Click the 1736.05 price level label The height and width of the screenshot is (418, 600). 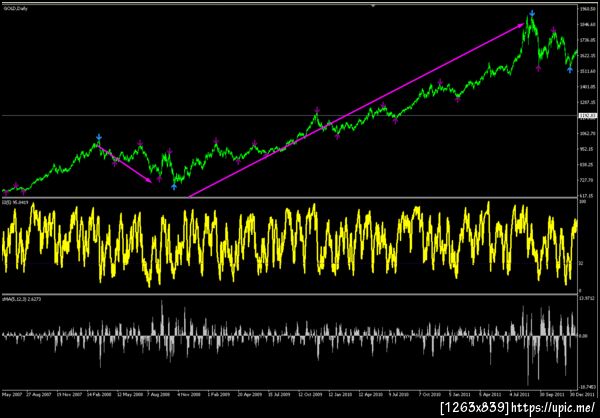point(588,40)
